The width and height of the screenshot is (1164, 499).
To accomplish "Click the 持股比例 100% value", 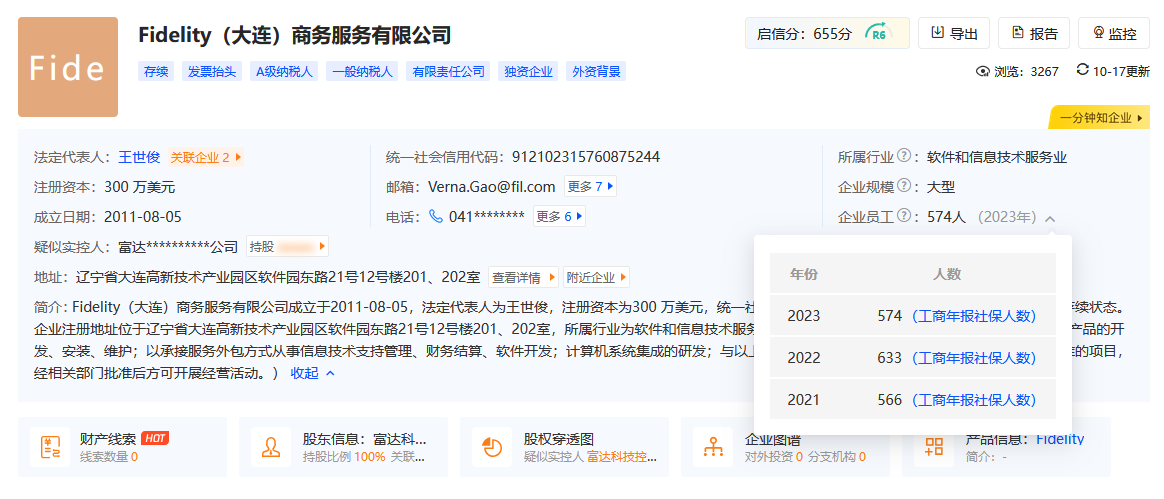I will pos(369,457).
